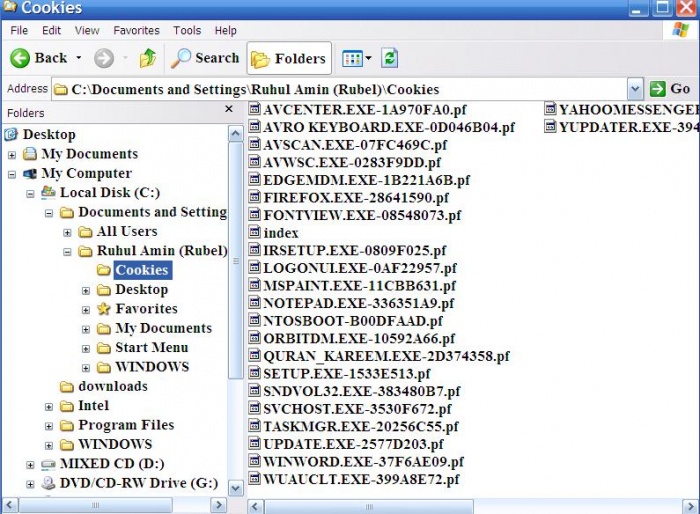Click the file list horizontal scrollbar thumb
This screenshot has height=514, width=700.
369,507
